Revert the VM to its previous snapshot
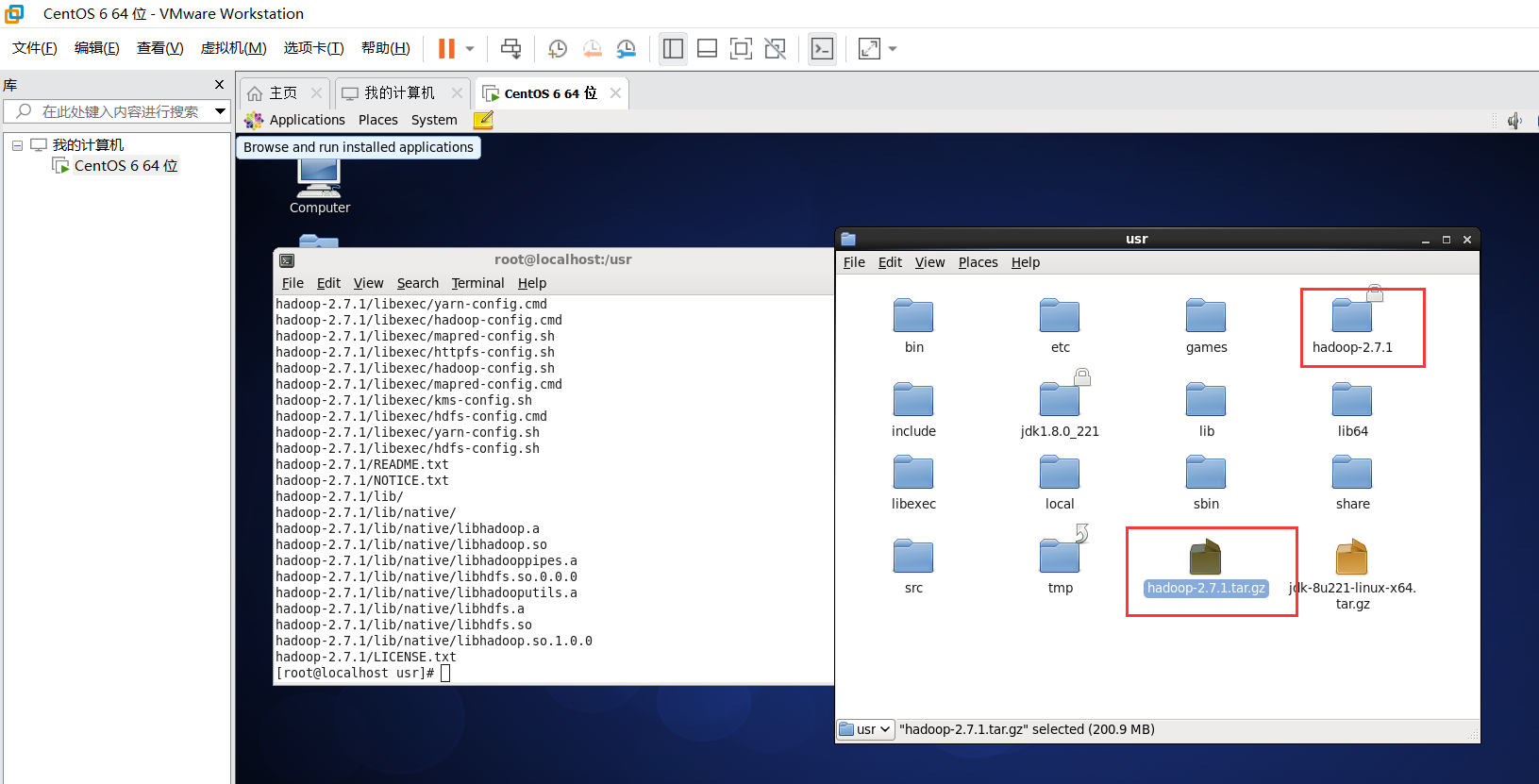The width and height of the screenshot is (1539, 784). 592,48
